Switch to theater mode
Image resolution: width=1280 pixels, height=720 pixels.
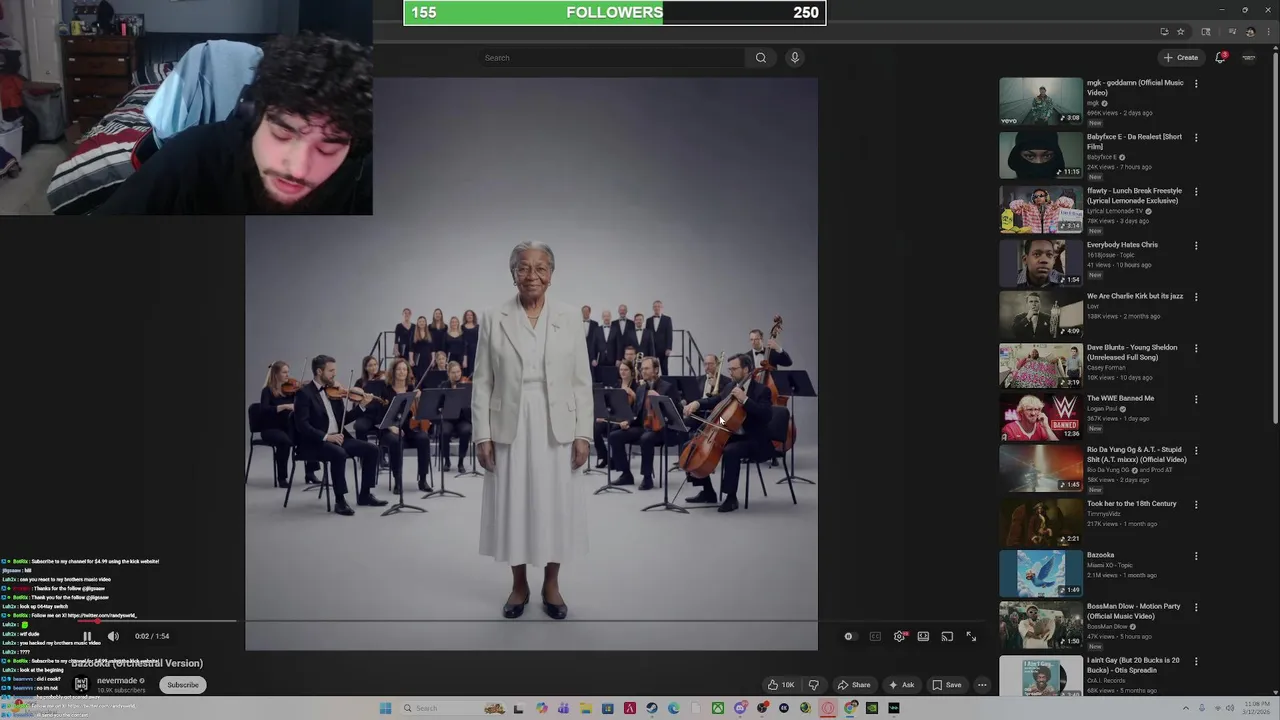[x=923, y=636]
